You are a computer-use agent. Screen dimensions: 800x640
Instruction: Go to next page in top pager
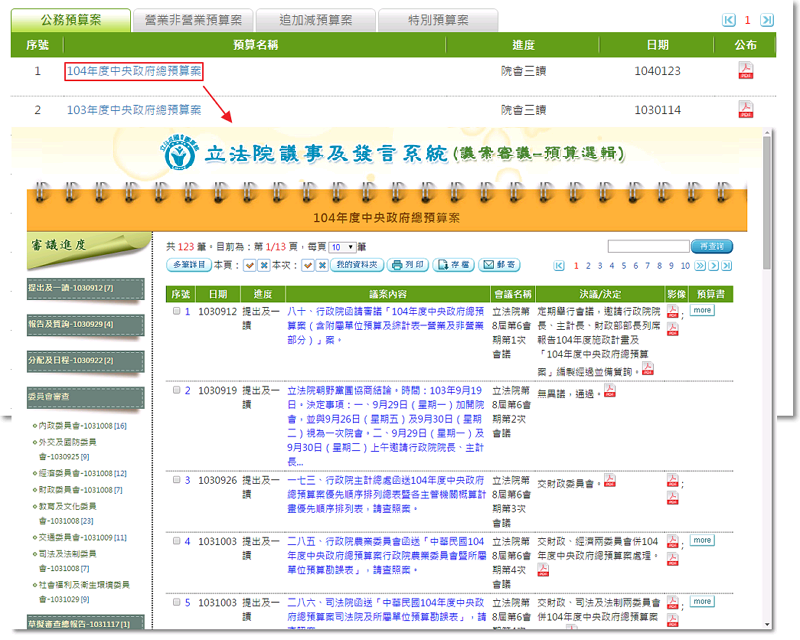766,19
